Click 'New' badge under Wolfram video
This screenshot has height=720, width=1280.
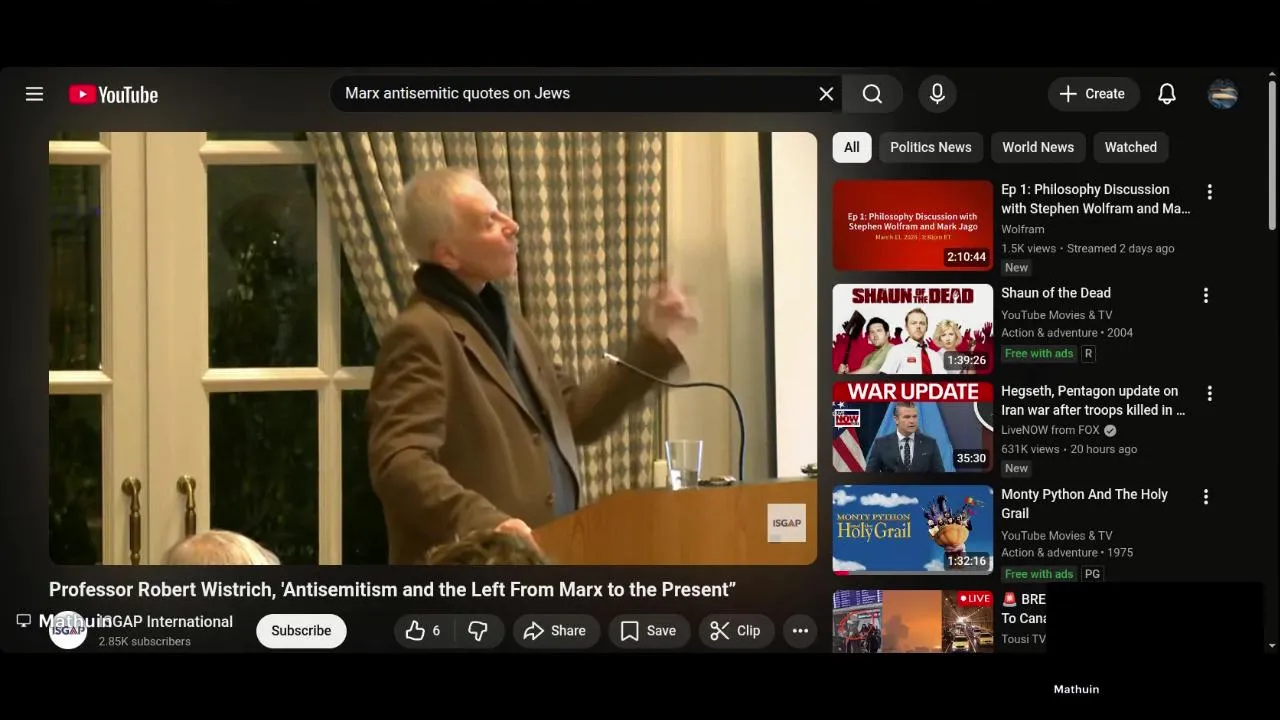(x=1016, y=267)
